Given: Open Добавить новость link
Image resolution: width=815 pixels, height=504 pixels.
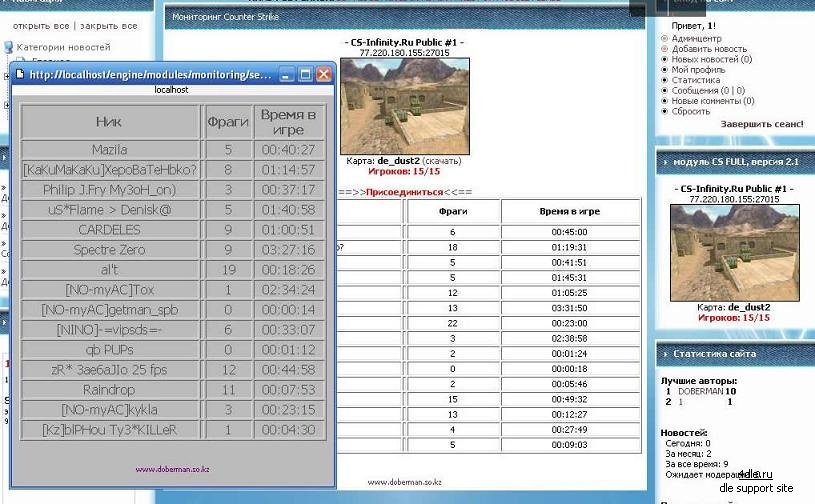Looking at the screenshot, I should (709, 49).
